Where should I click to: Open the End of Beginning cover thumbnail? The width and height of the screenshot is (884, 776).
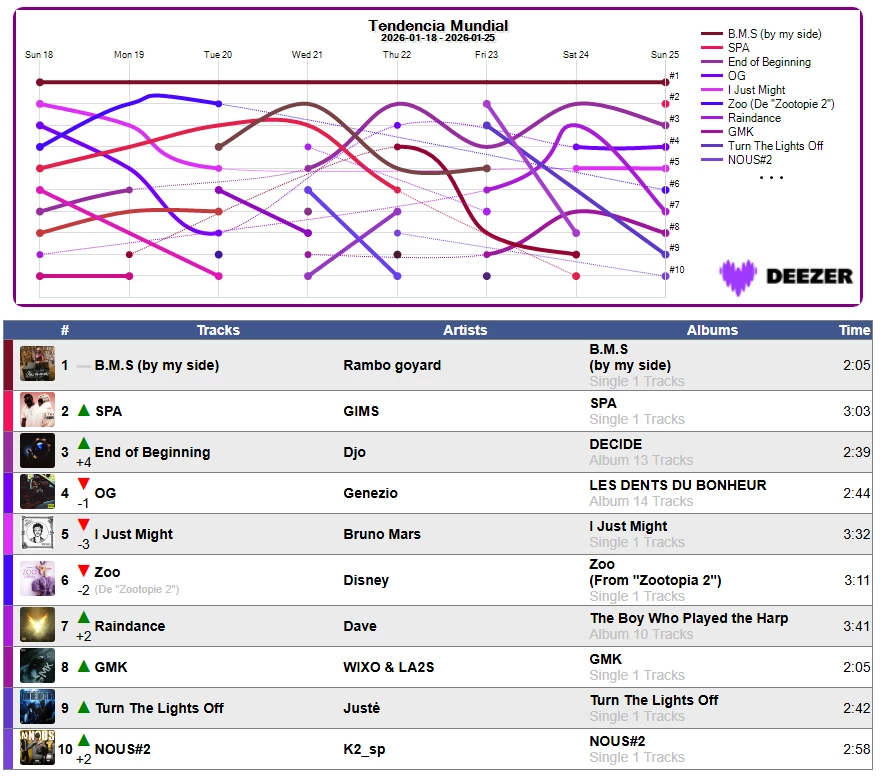pyautogui.click(x=37, y=451)
